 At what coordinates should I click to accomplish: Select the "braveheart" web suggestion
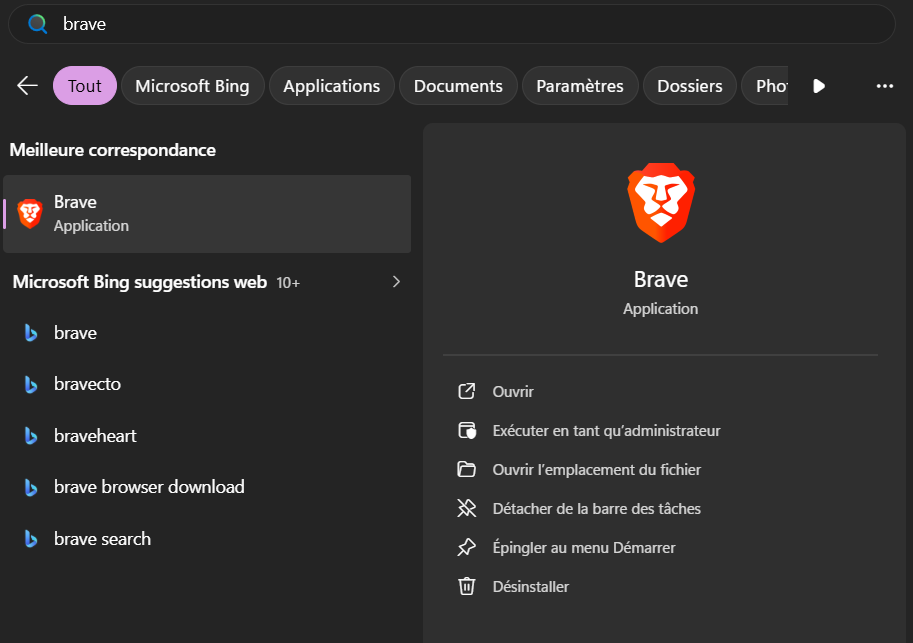click(207, 436)
